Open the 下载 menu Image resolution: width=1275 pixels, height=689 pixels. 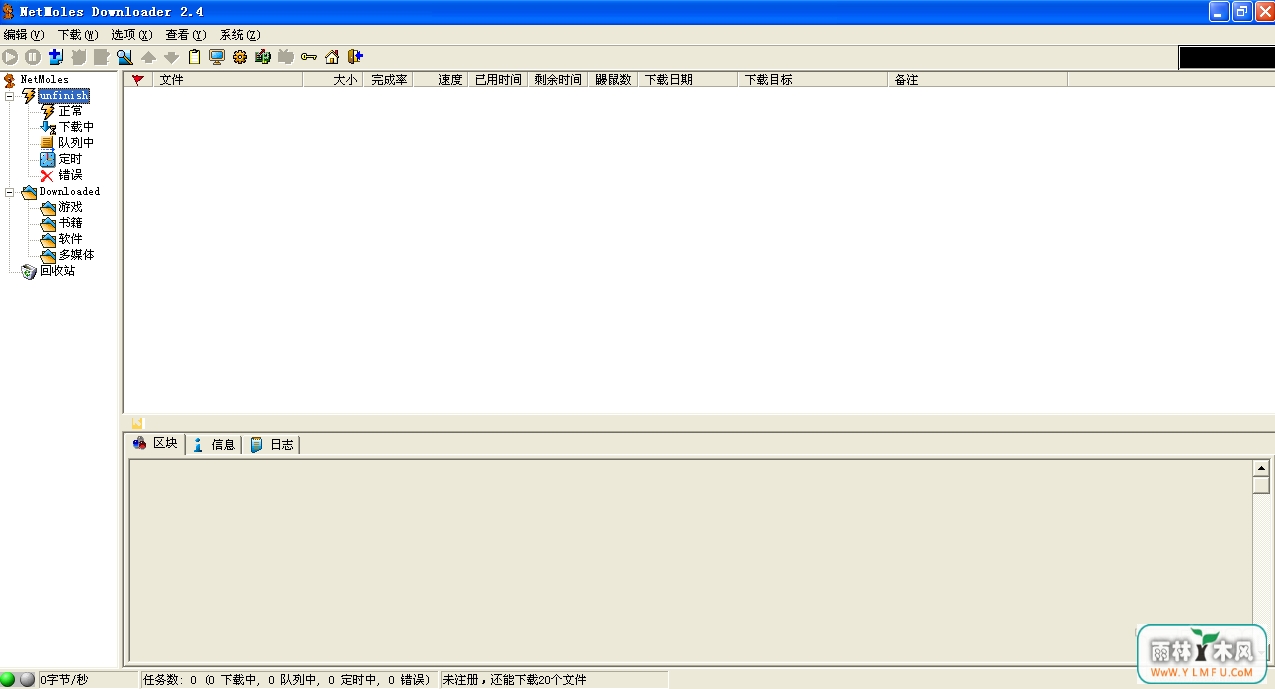[x=78, y=35]
